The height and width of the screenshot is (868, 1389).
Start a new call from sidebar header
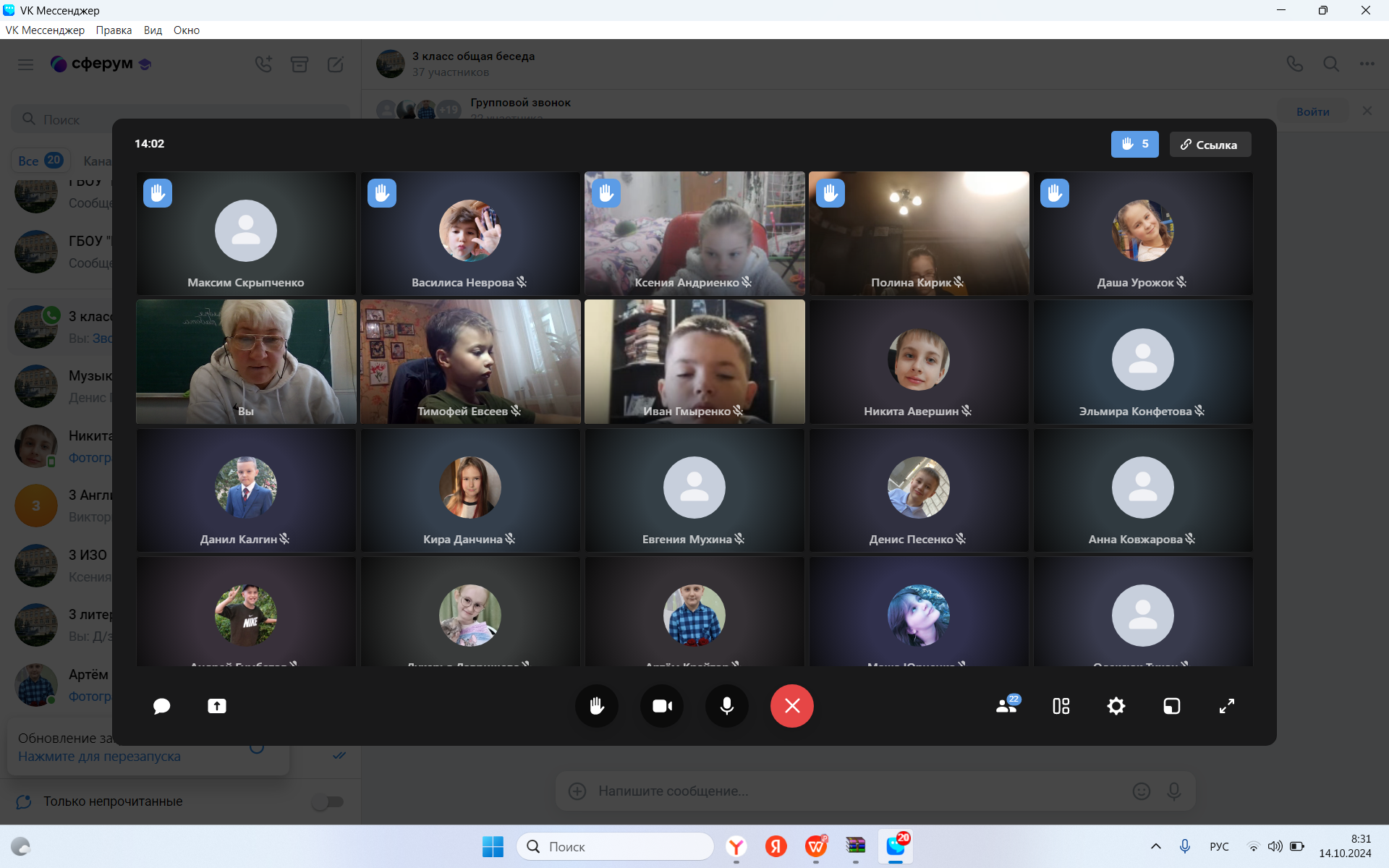pyautogui.click(x=263, y=64)
